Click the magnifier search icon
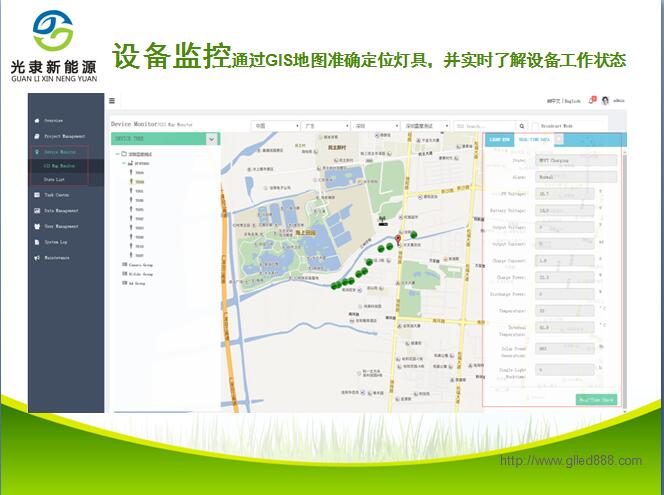Image resolution: width=664 pixels, height=495 pixels. 522,126
